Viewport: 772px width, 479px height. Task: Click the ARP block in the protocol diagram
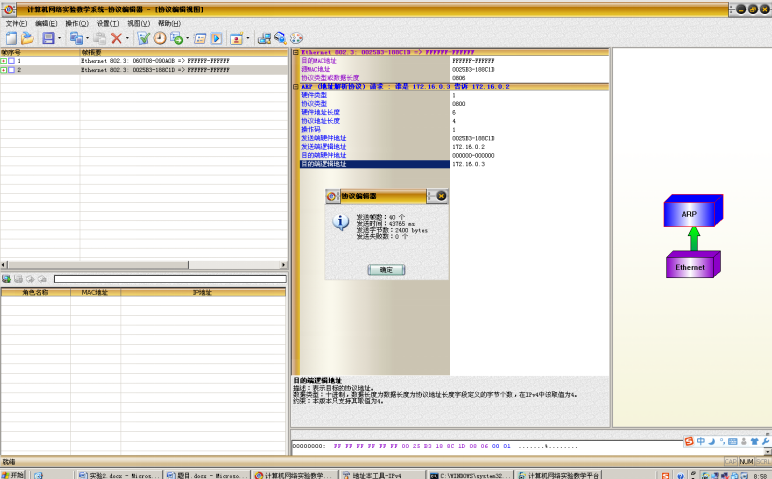point(693,211)
